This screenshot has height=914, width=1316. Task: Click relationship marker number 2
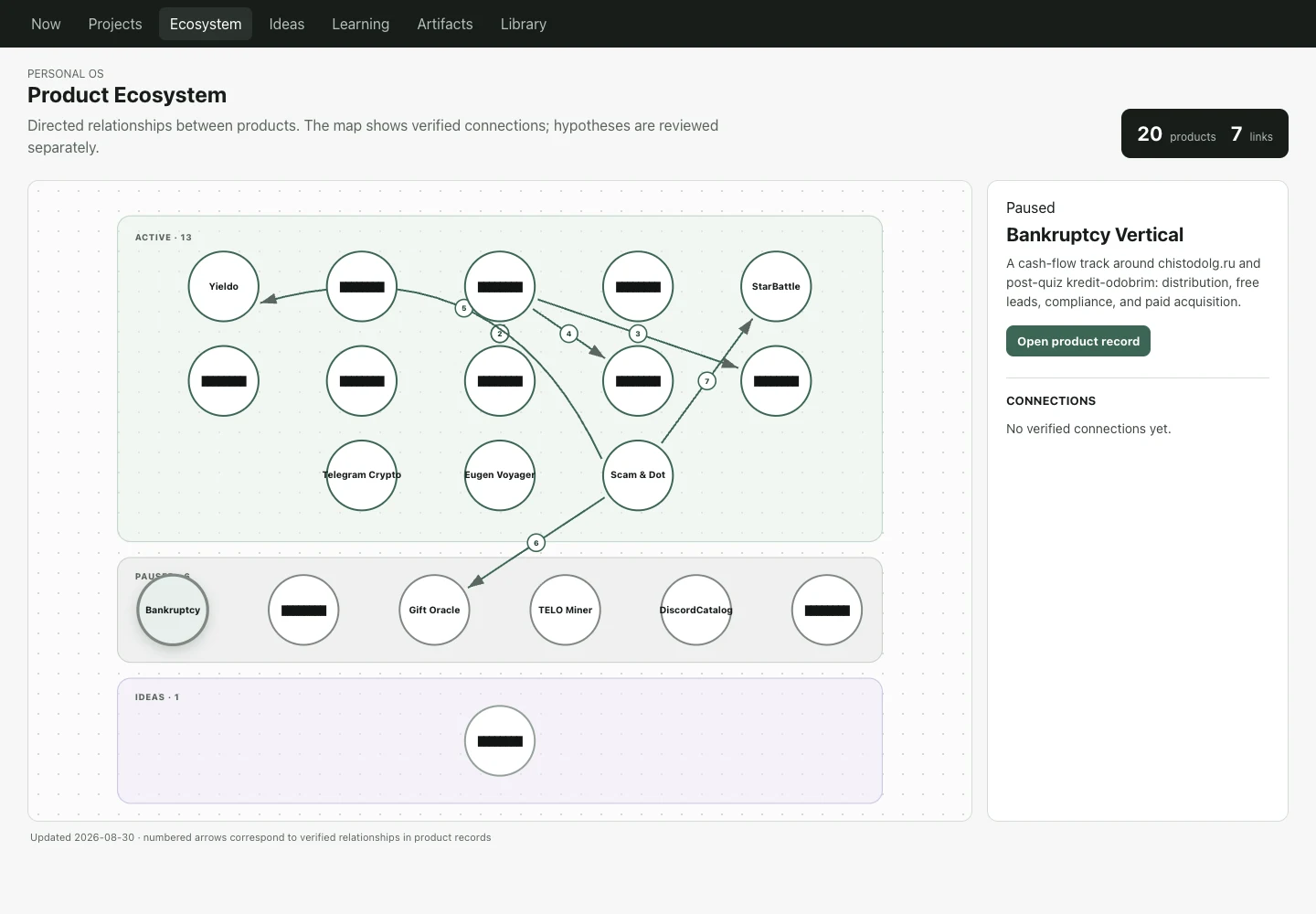(x=500, y=334)
